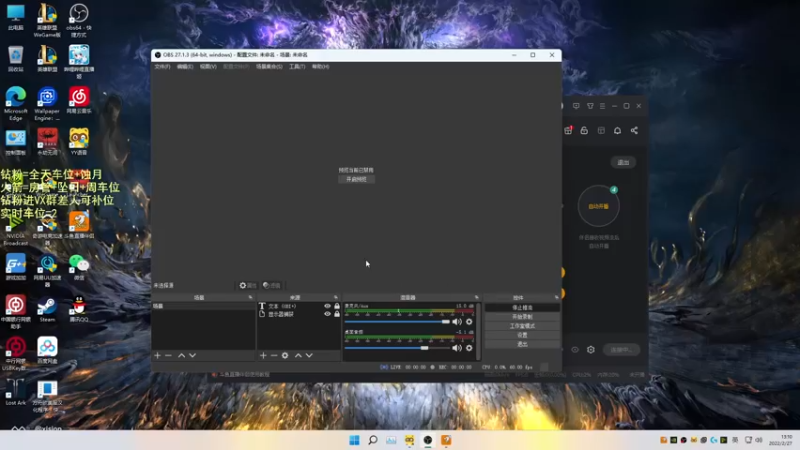This screenshot has width=800, height=450.
Task: Move scene down in the Scenes panel
Action: pos(192,355)
